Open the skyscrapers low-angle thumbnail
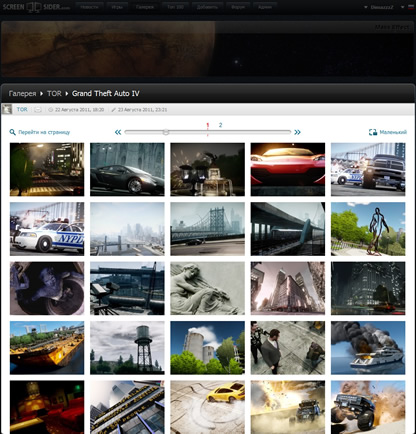 [x=288, y=288]
